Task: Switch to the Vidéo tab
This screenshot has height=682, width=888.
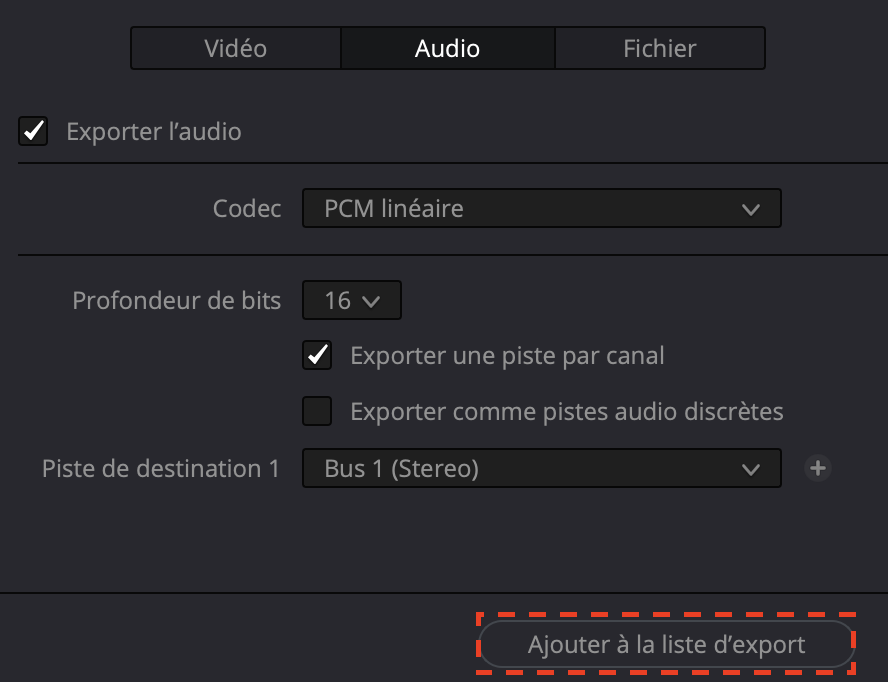Action: (x=236, y=48)
